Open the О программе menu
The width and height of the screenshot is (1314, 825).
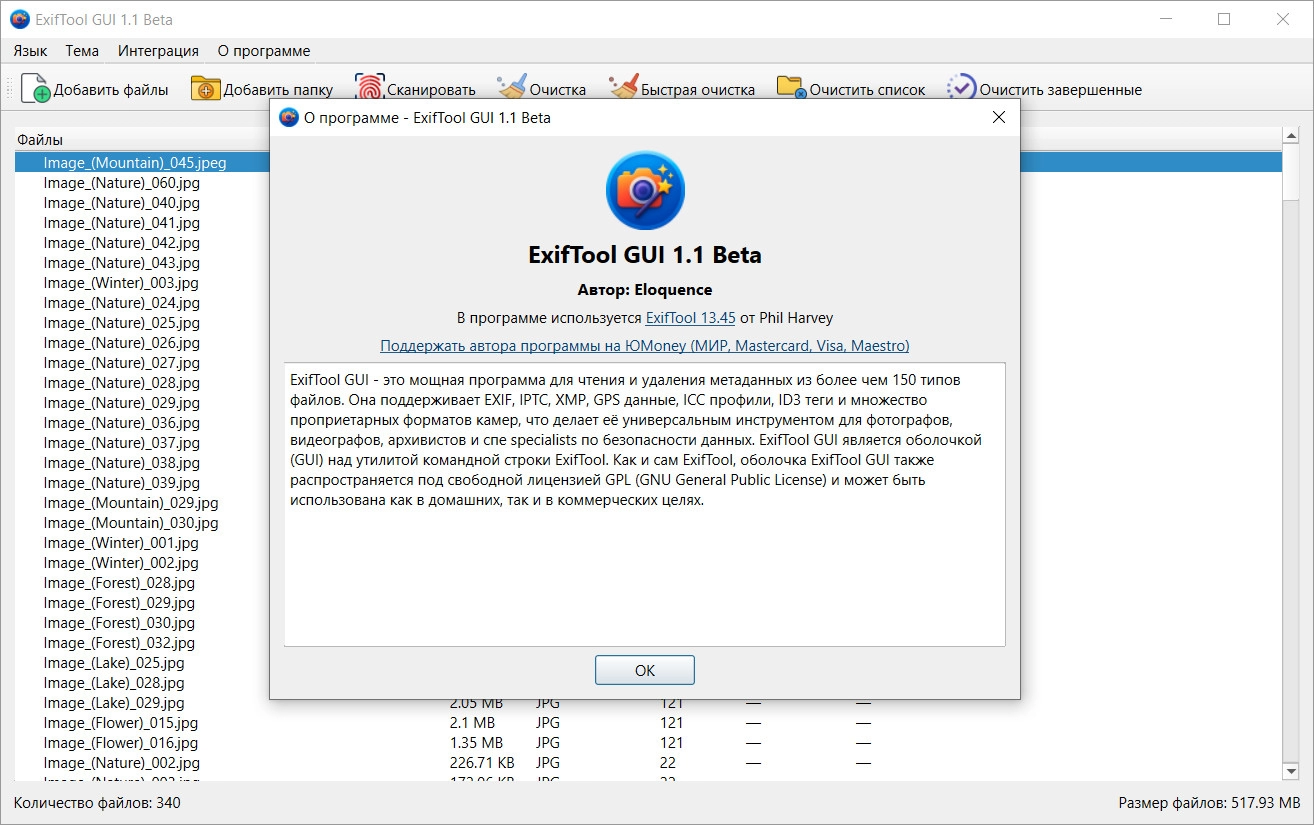(264, 51)
